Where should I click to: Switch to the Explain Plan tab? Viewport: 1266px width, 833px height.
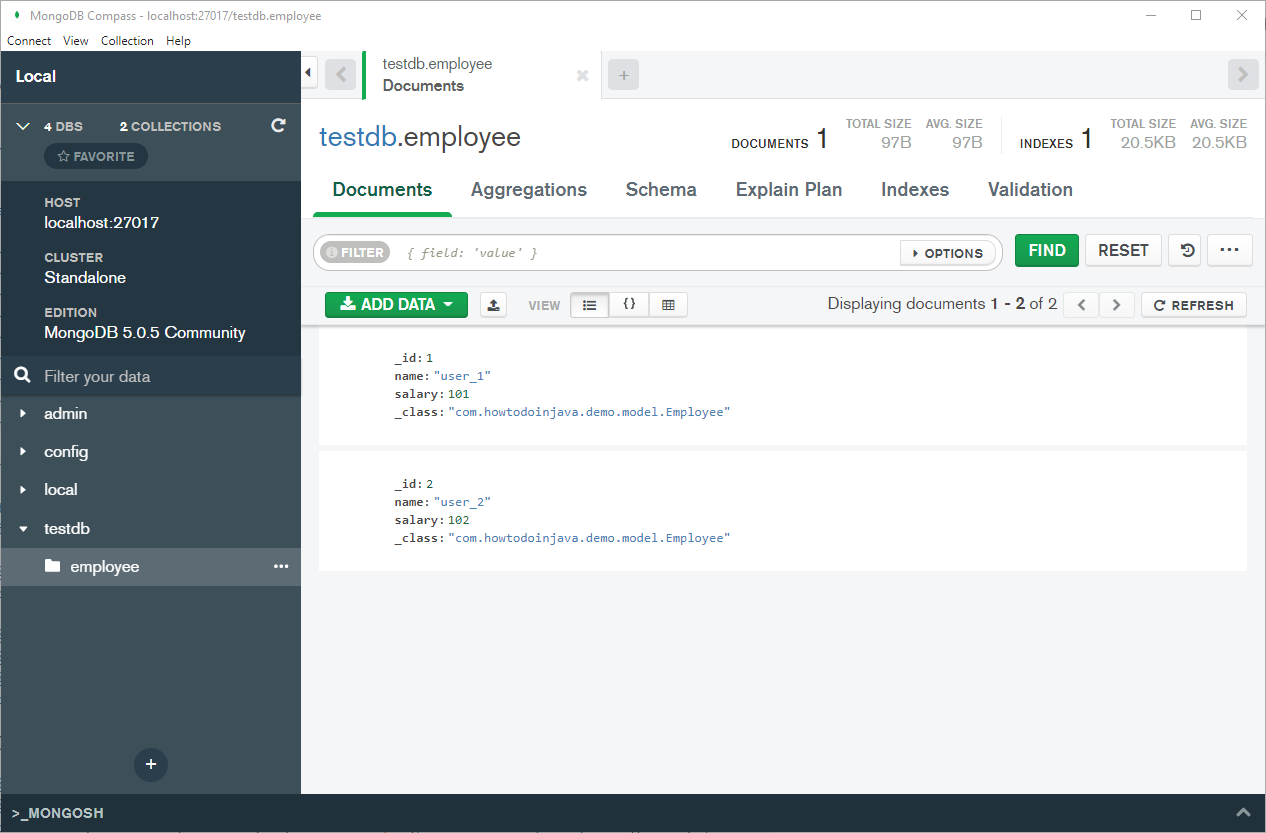[x=789, y=190]
